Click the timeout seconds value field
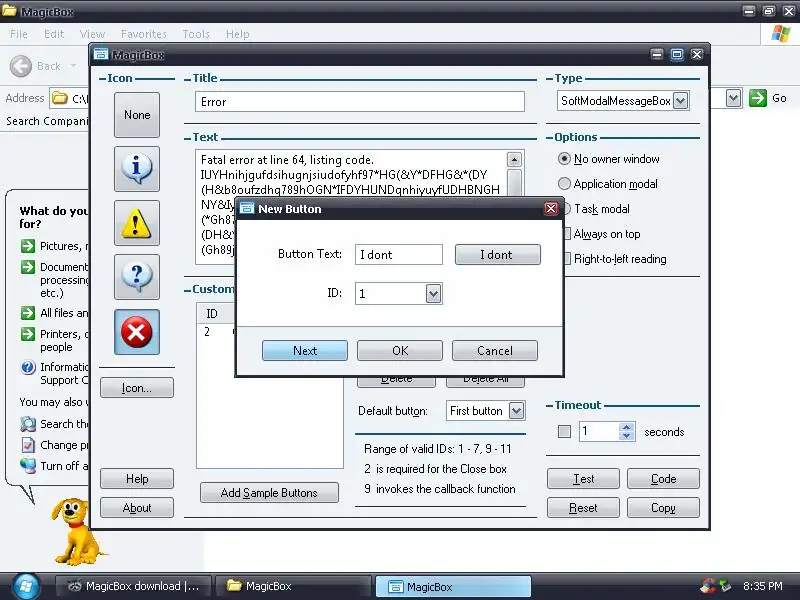800x600 pixels. [599, 432]
